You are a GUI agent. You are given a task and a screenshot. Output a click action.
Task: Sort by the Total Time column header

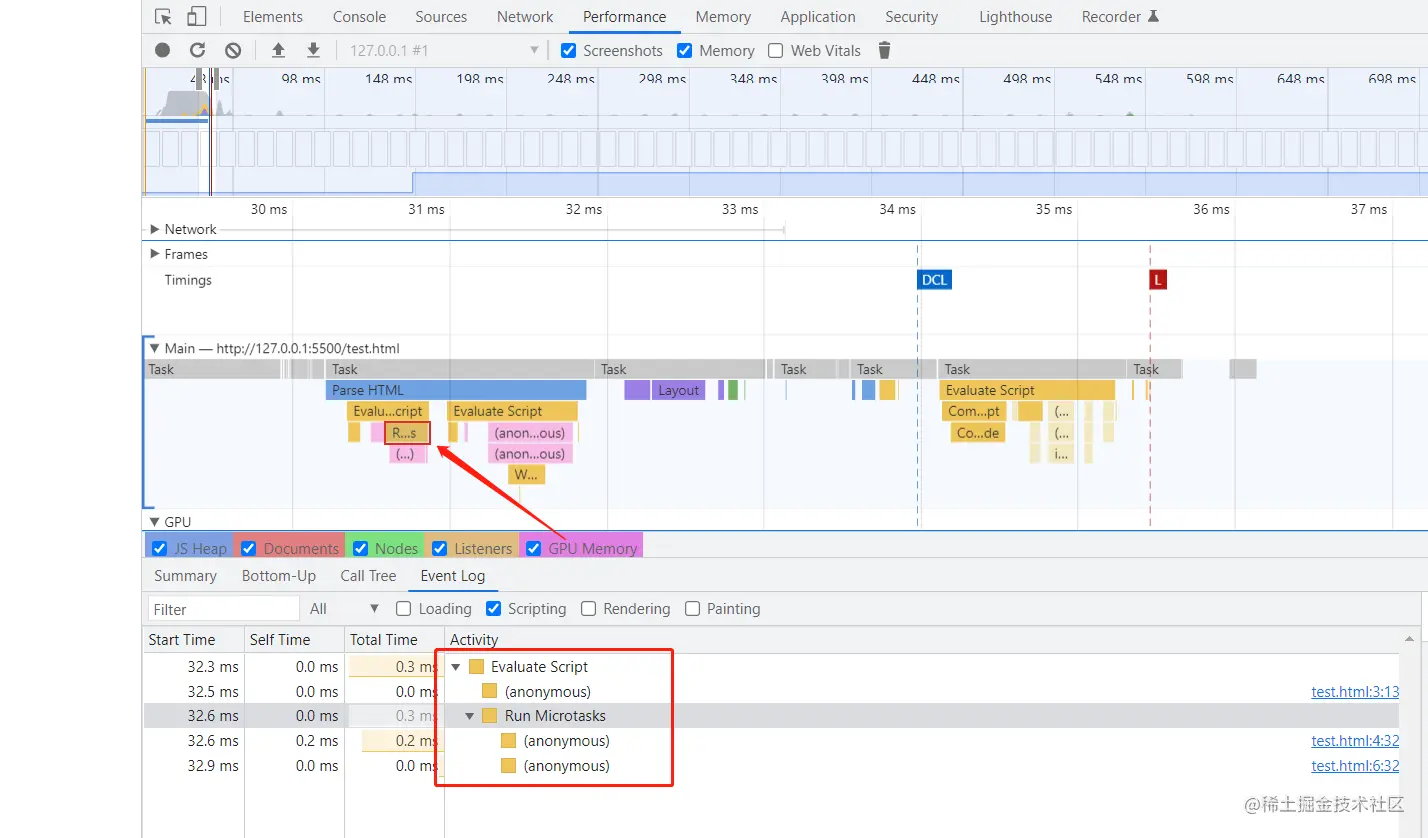tap(394, 640)
